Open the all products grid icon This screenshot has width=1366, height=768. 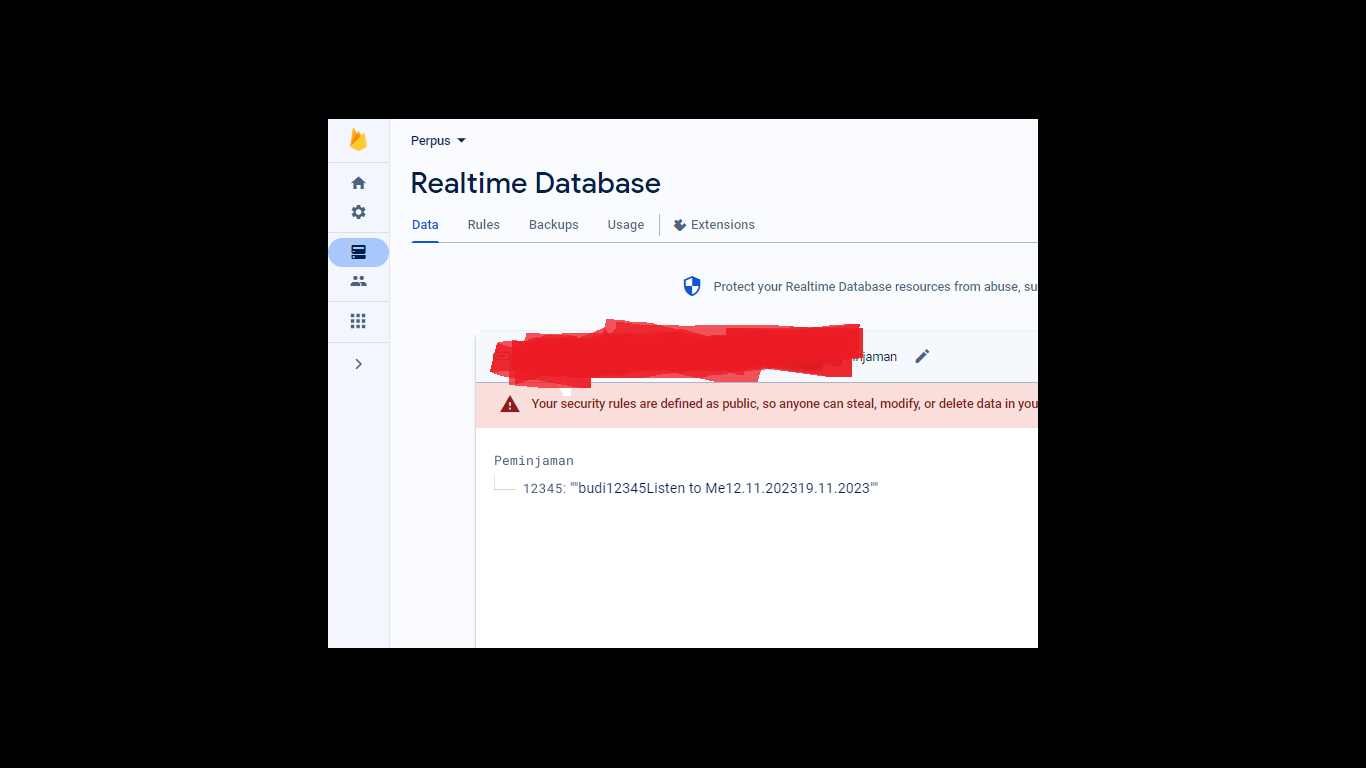point(358,320)
